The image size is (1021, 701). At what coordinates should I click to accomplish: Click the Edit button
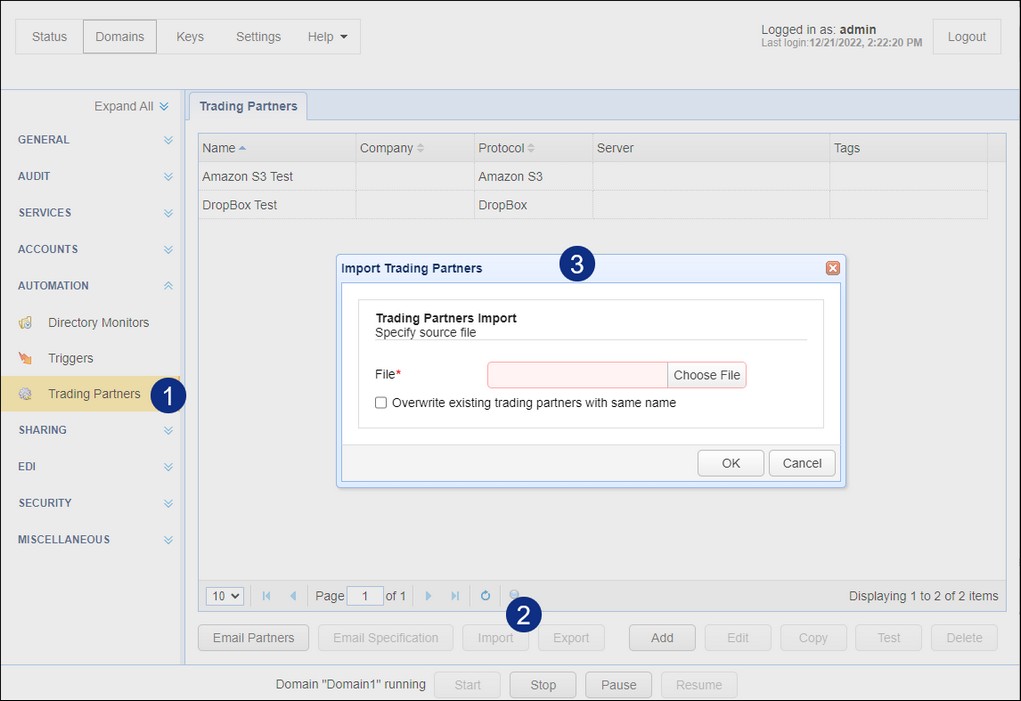click(738, 638)
